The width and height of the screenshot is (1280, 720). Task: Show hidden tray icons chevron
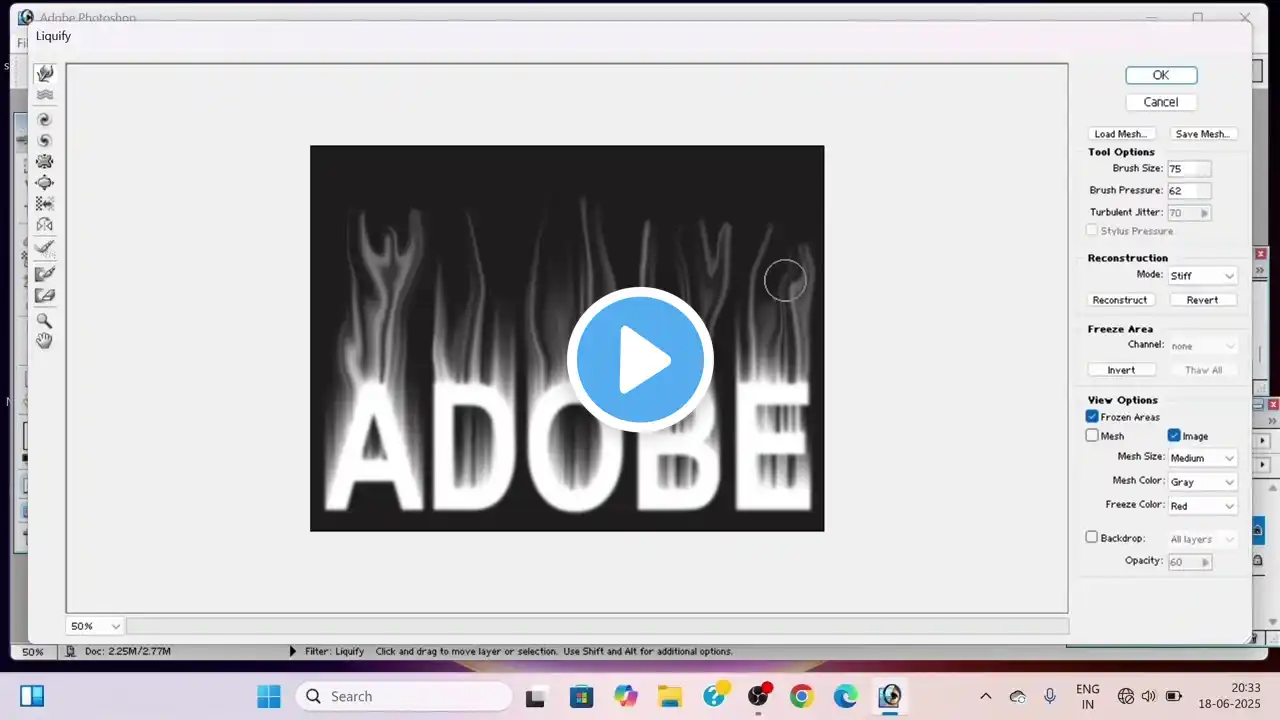(x=985, y=696)
